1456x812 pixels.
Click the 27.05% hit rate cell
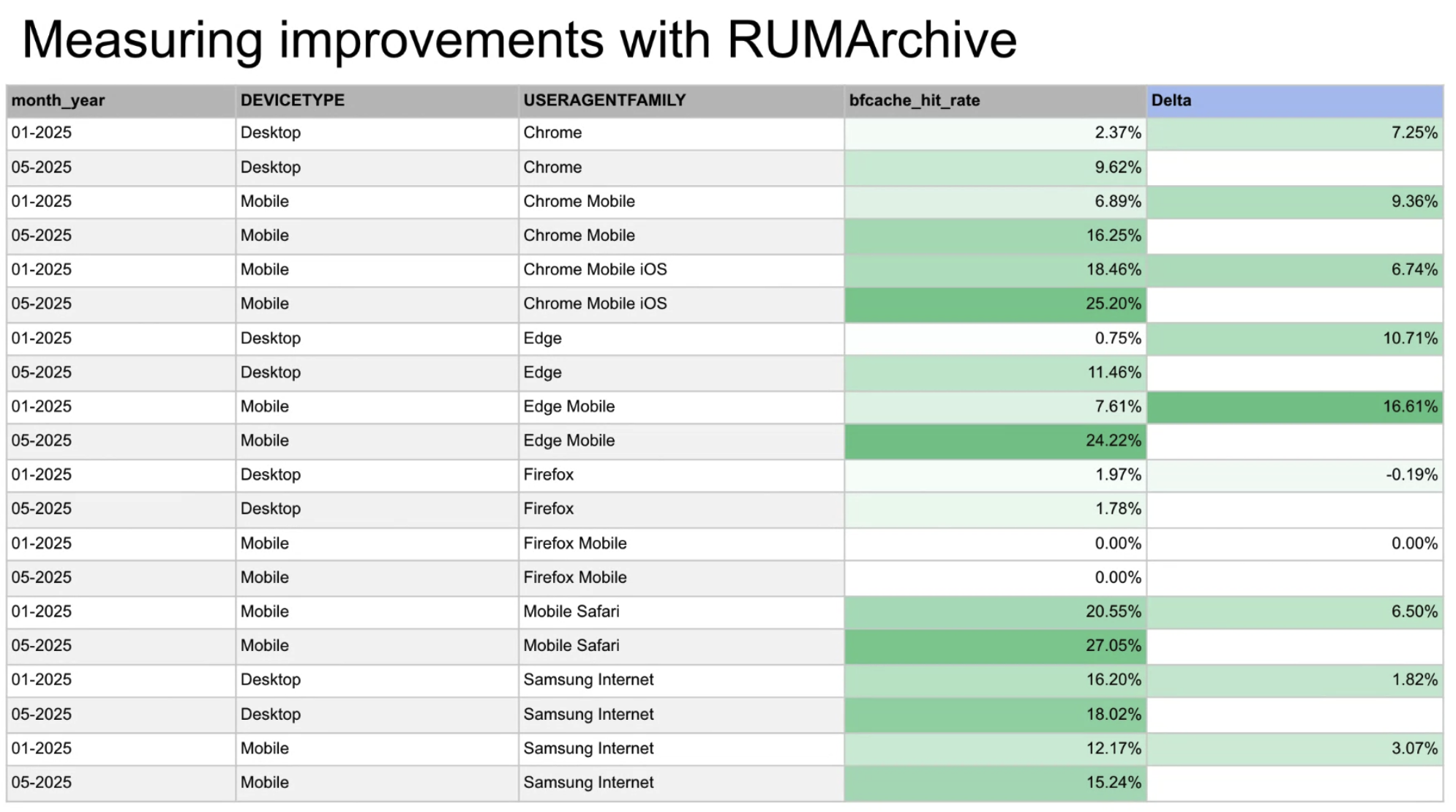click(995, 646)
